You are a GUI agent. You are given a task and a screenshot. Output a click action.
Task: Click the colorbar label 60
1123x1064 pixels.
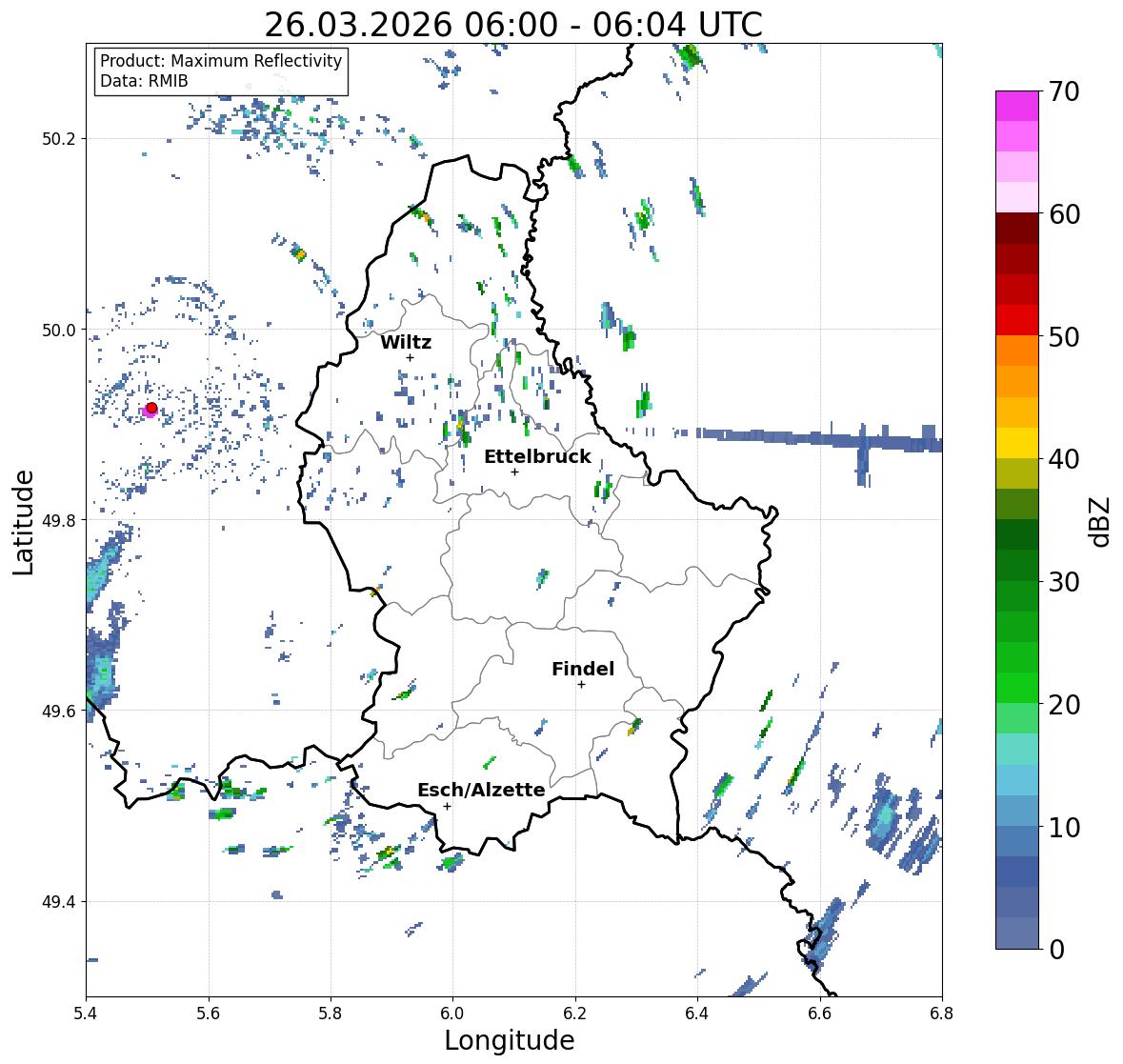pyautogui.click(x=1064, y=214)
